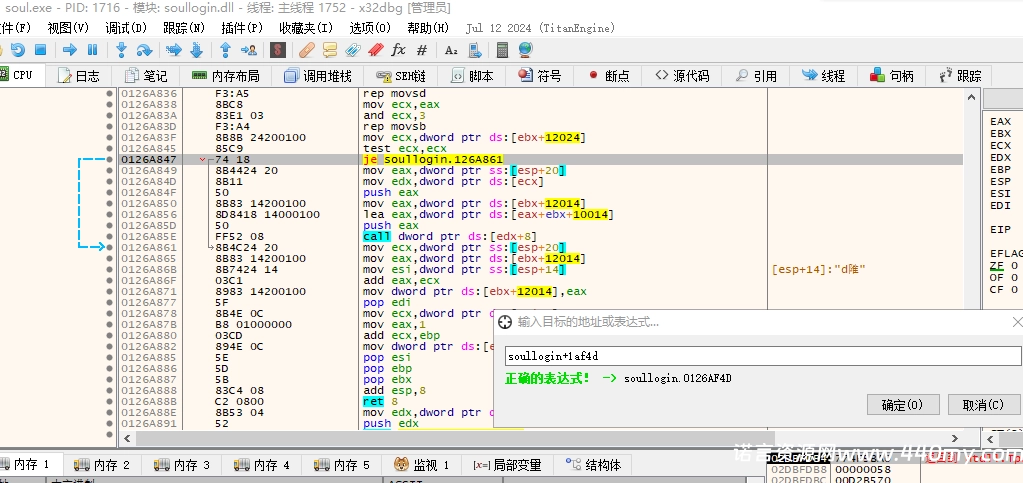The height and width of the screenshot is (483, 1023).
Task: Select the 内存 5 dump tab
Action: point(342,465)
